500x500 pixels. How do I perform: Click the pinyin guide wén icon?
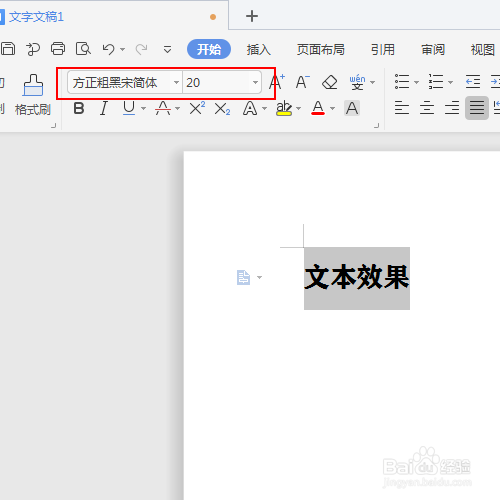(x=357, y=82)
